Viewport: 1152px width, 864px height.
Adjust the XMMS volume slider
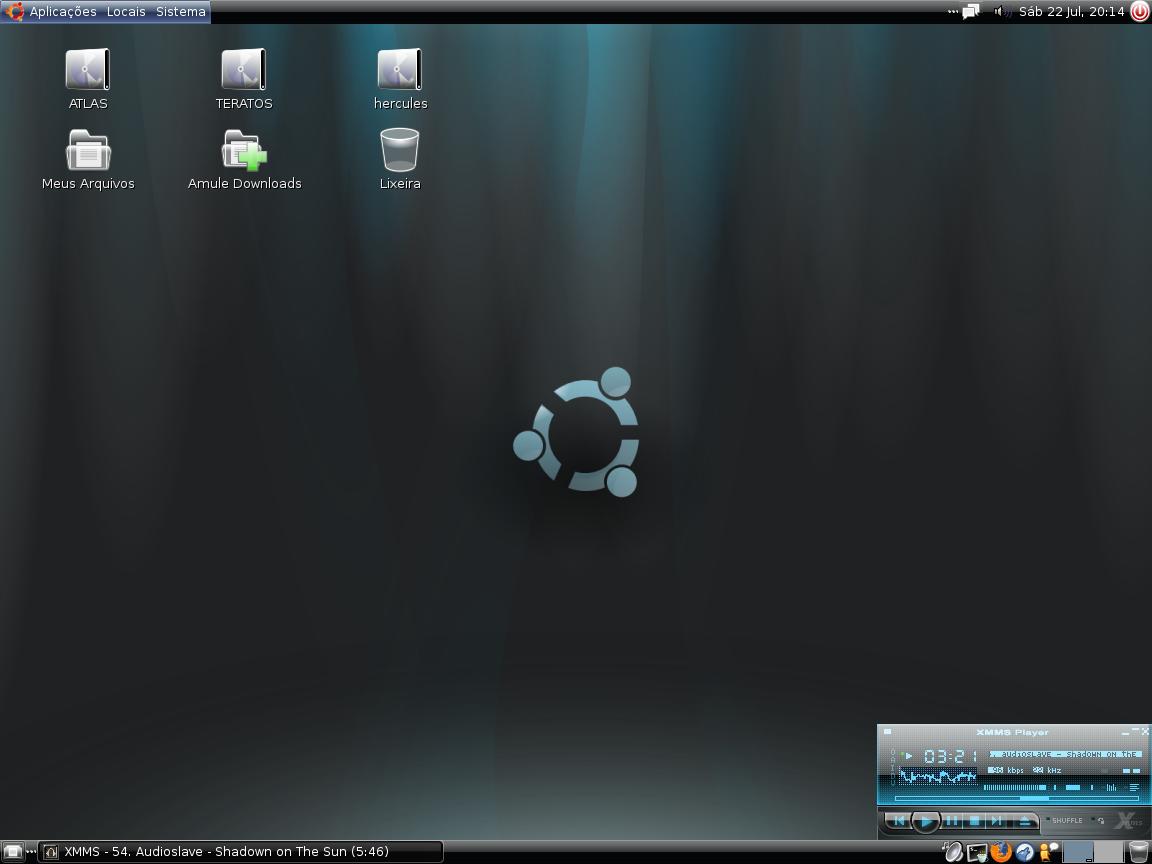pyautogui.click(x=1015, y=788)
